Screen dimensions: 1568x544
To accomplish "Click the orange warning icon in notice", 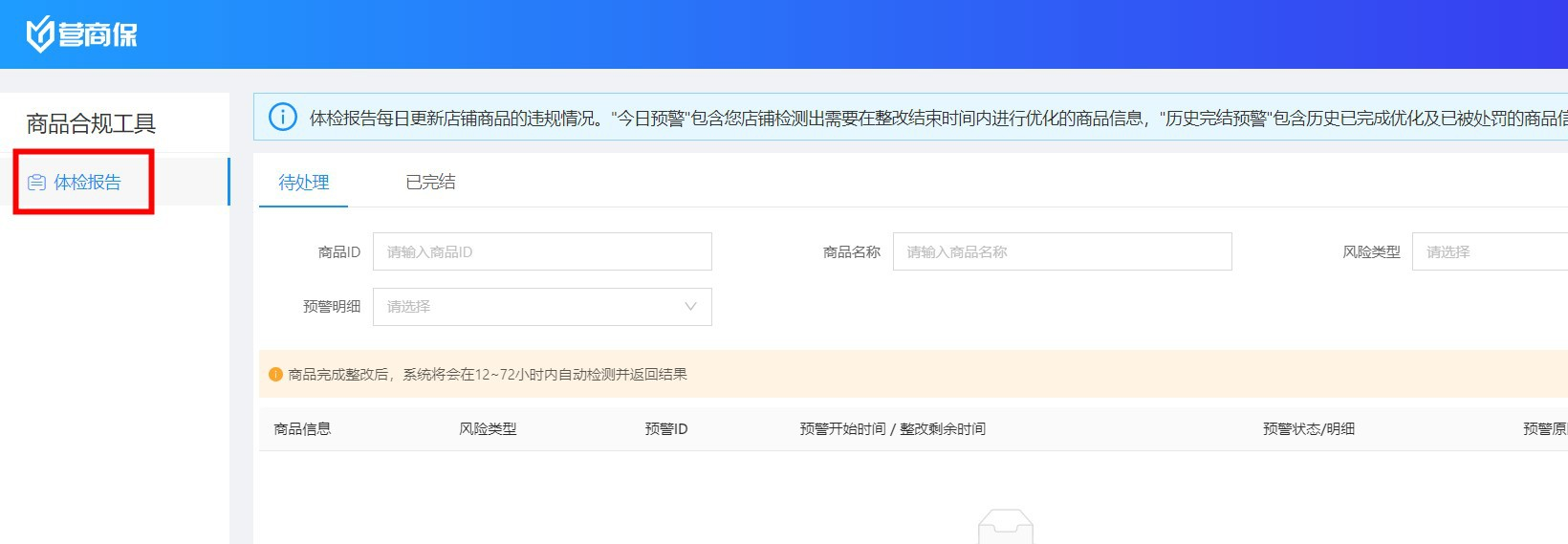I will (275, 375).
